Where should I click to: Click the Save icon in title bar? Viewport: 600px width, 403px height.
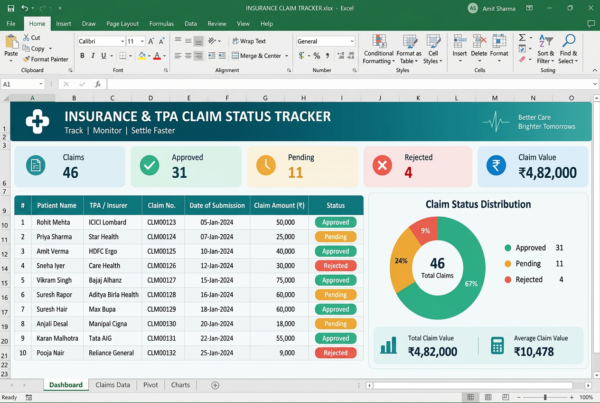pos(11,8)
